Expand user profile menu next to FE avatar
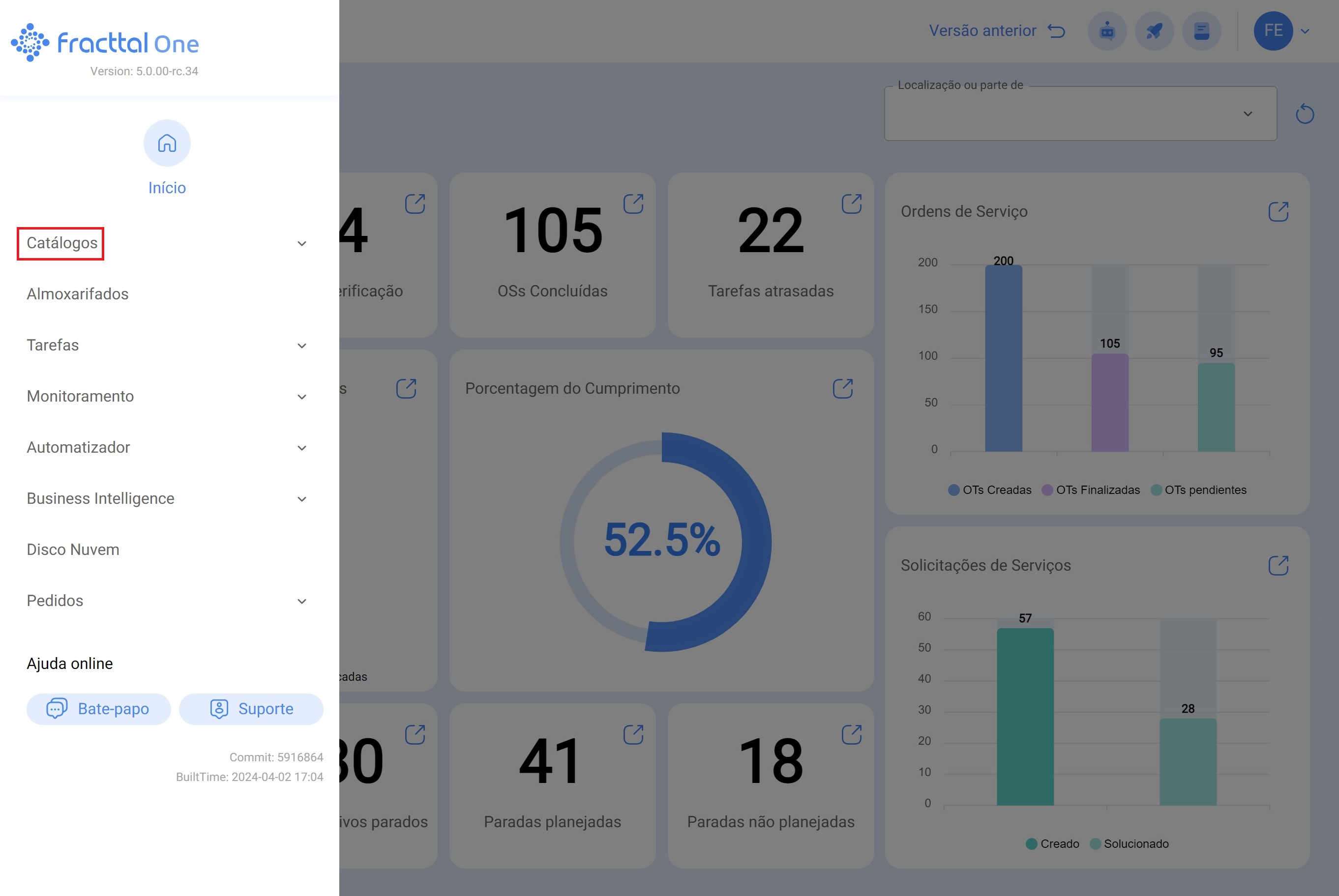 [1305, 31]
